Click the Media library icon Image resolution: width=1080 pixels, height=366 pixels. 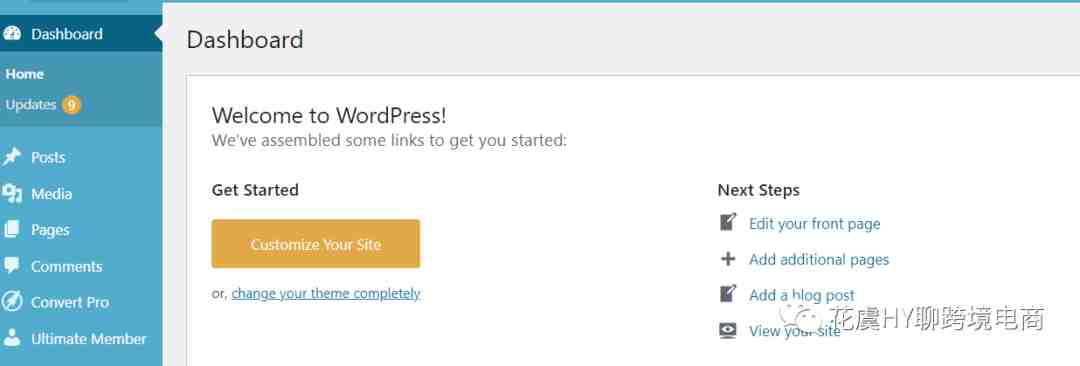12,194
